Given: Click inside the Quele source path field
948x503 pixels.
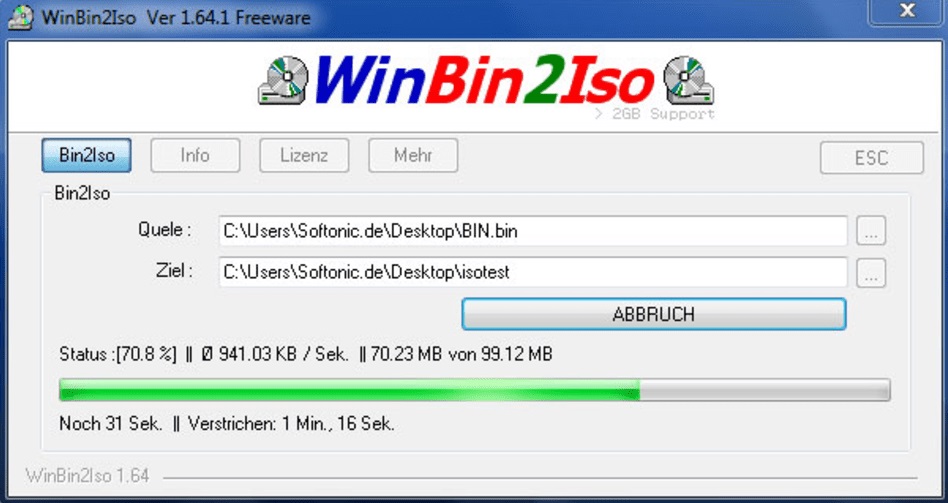Looking at the screenshot, I should (533, 231).
